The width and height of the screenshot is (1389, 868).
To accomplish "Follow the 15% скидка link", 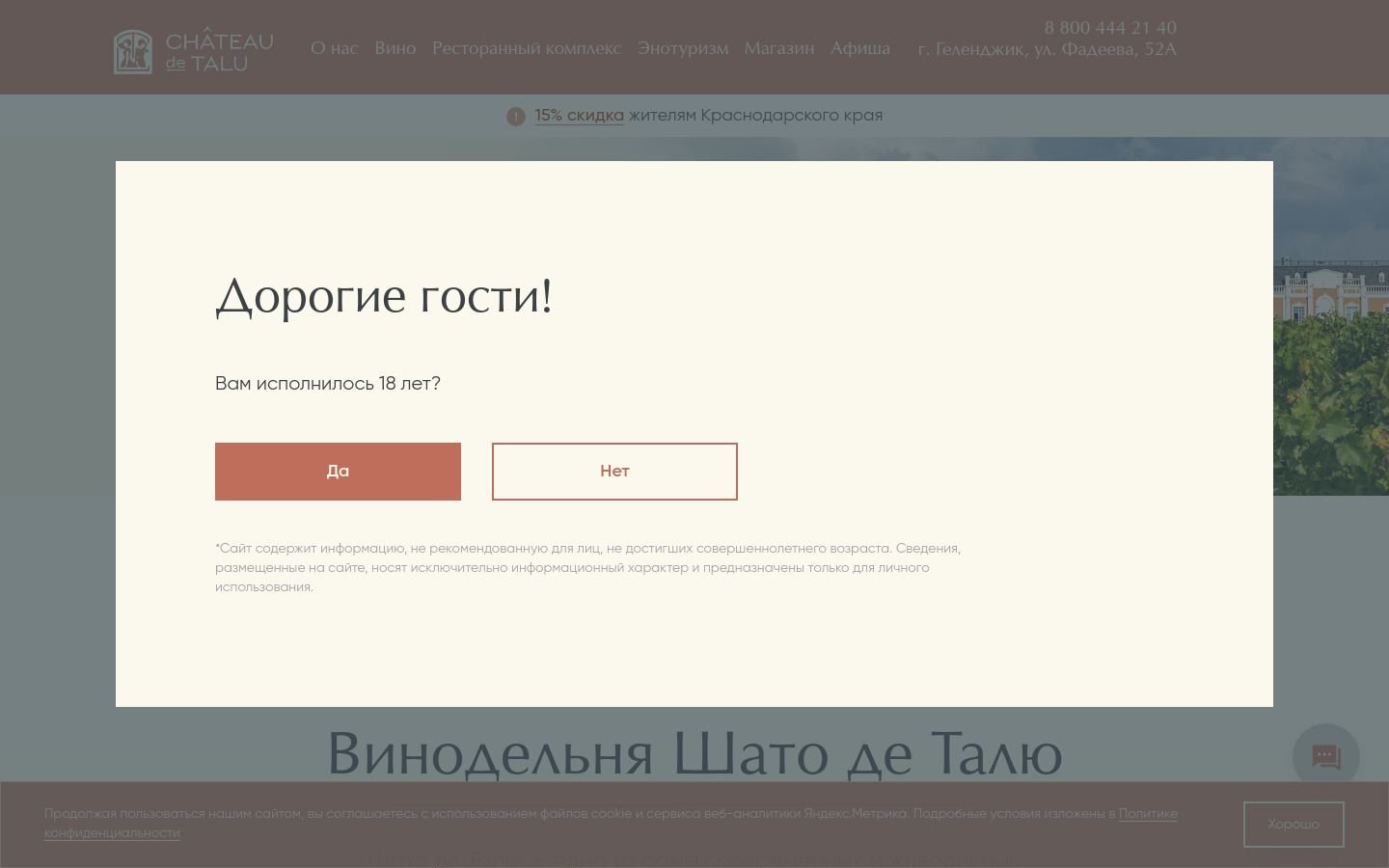I will click(580, 116).
